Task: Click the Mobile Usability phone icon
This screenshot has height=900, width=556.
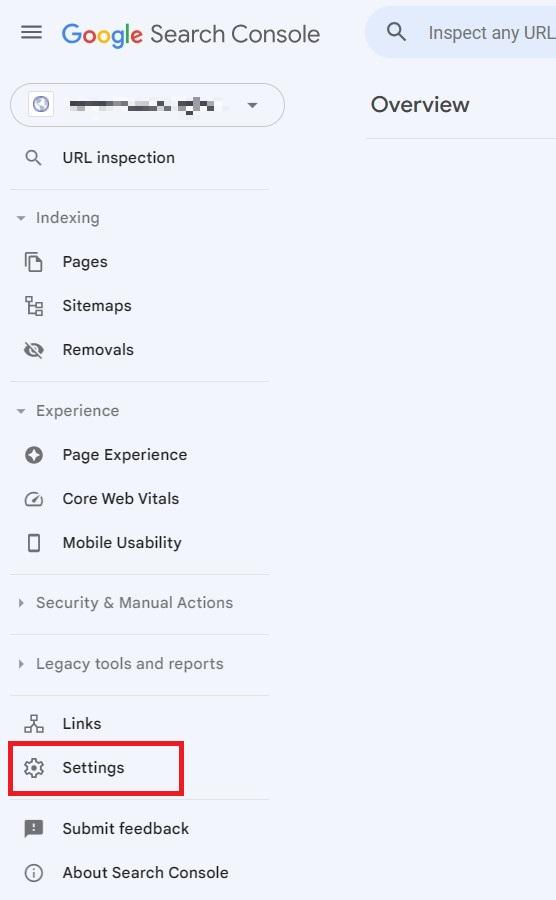Action: tap(34, 542)
